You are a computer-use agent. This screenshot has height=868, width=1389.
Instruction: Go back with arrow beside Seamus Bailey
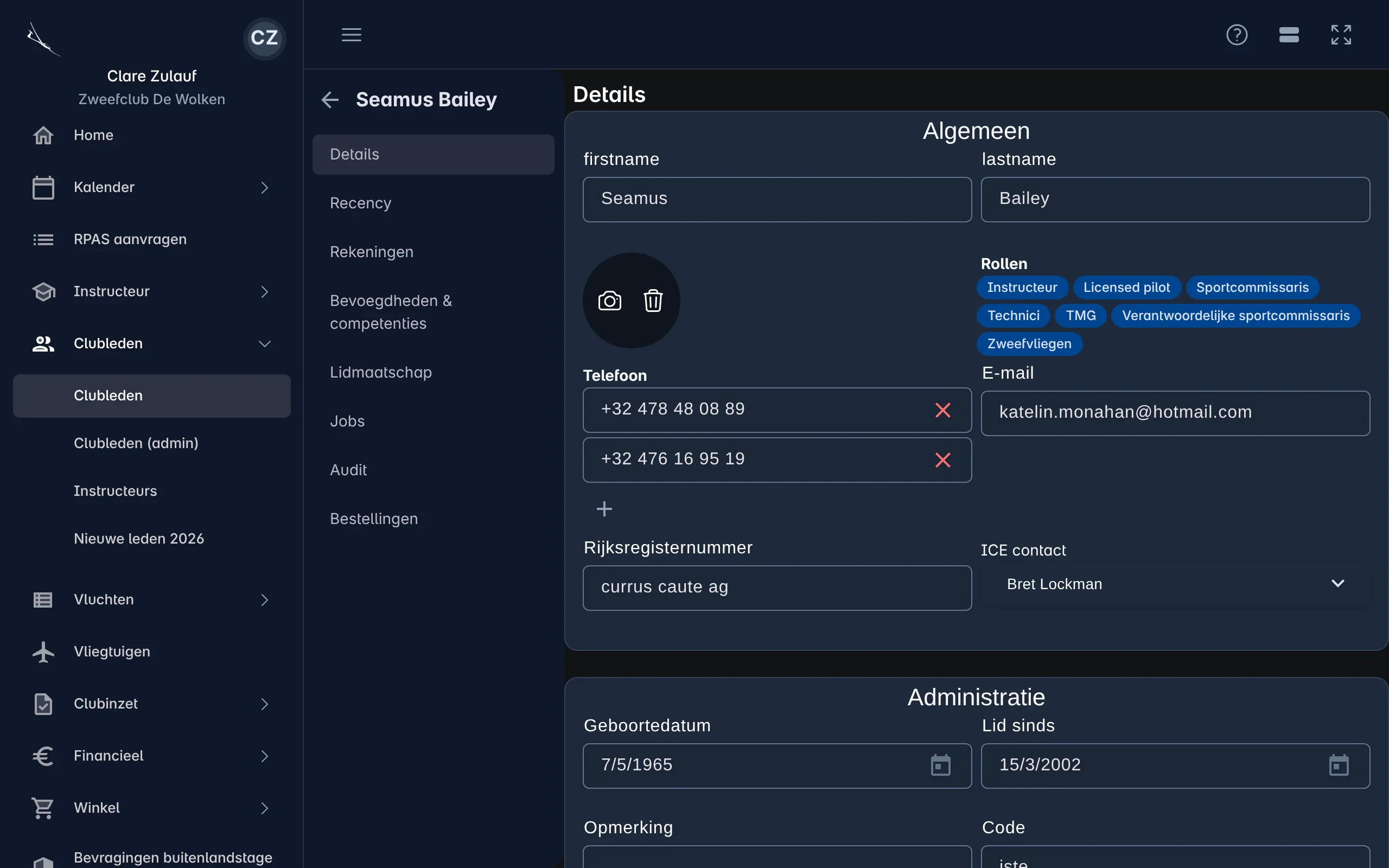point(329,99)
